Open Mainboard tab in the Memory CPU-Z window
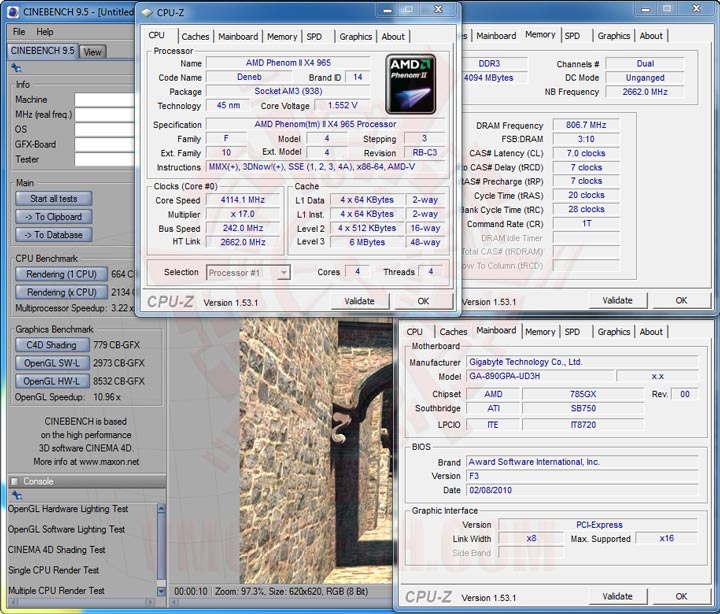The width and height of the screenshot is (720, 614). 496,36
